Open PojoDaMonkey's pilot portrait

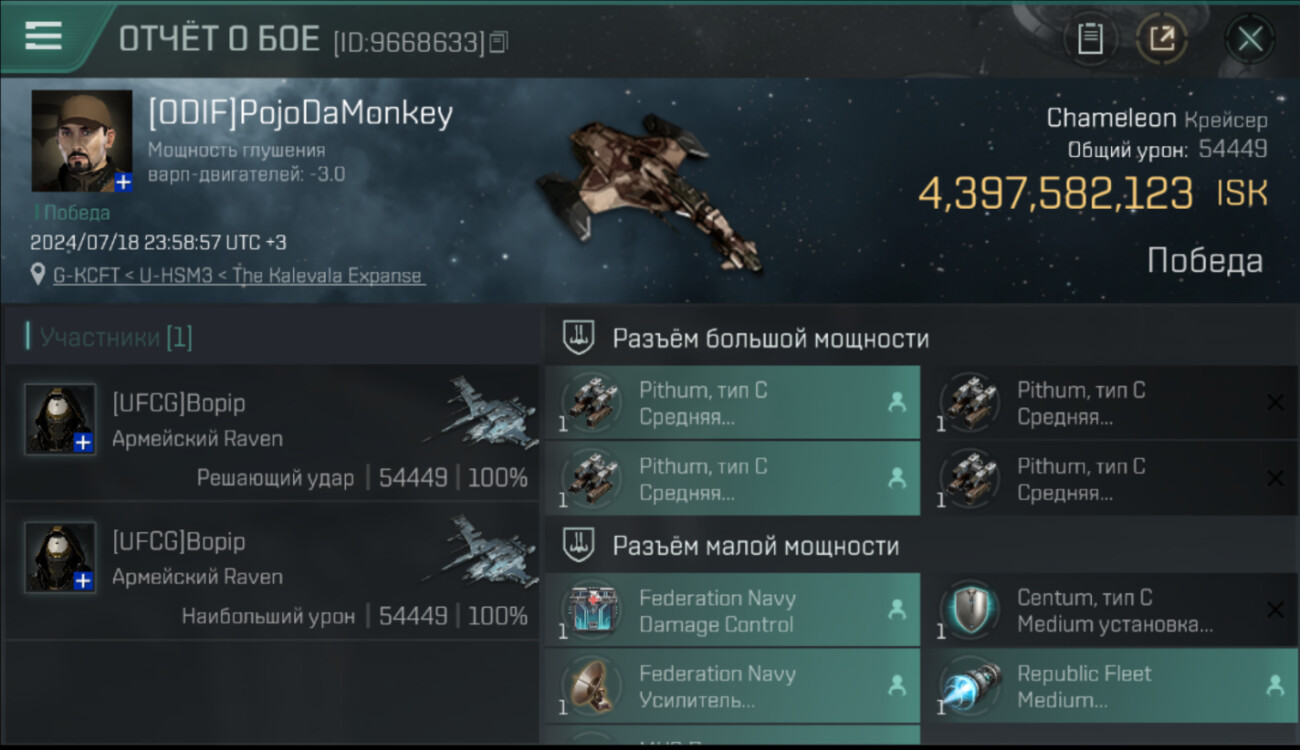pos(82,141)
